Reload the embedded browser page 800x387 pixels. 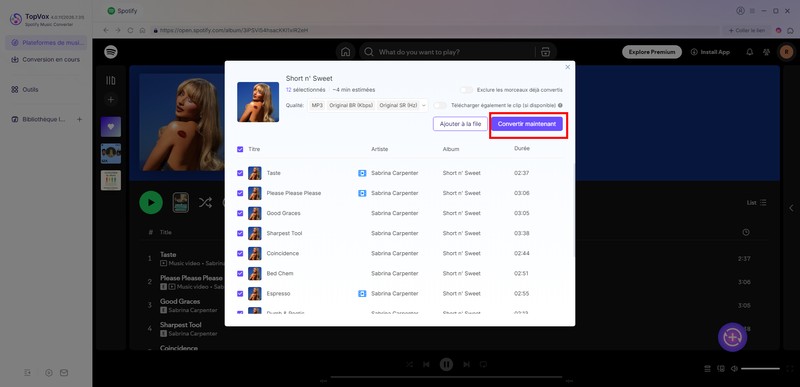131,31
